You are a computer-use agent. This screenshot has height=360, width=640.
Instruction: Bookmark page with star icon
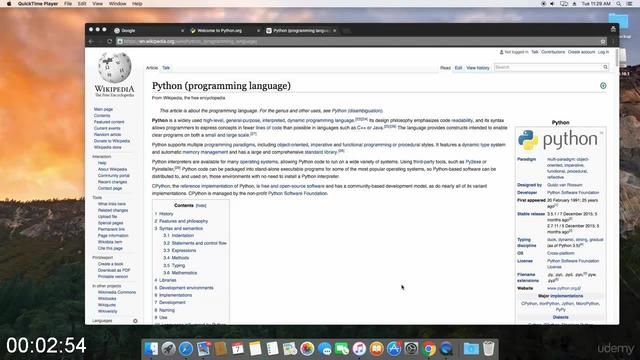(603, 42)
